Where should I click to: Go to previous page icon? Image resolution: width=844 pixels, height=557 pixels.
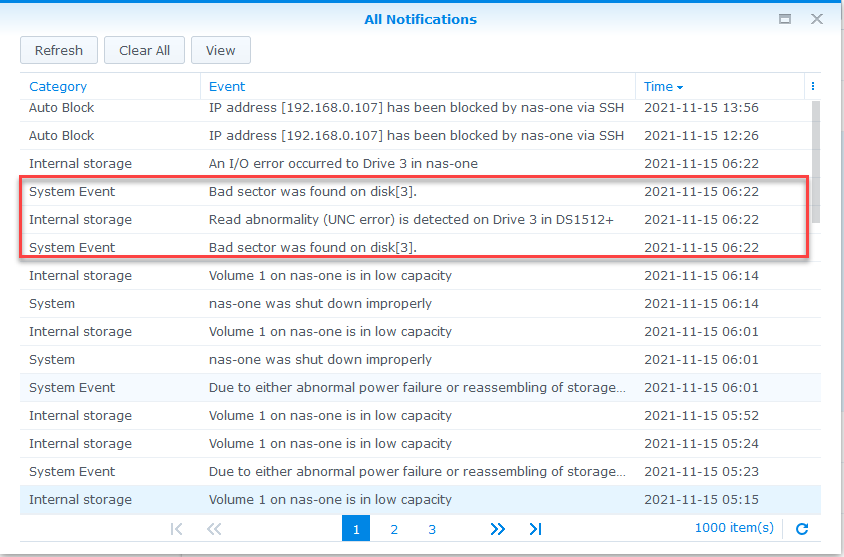214,529
